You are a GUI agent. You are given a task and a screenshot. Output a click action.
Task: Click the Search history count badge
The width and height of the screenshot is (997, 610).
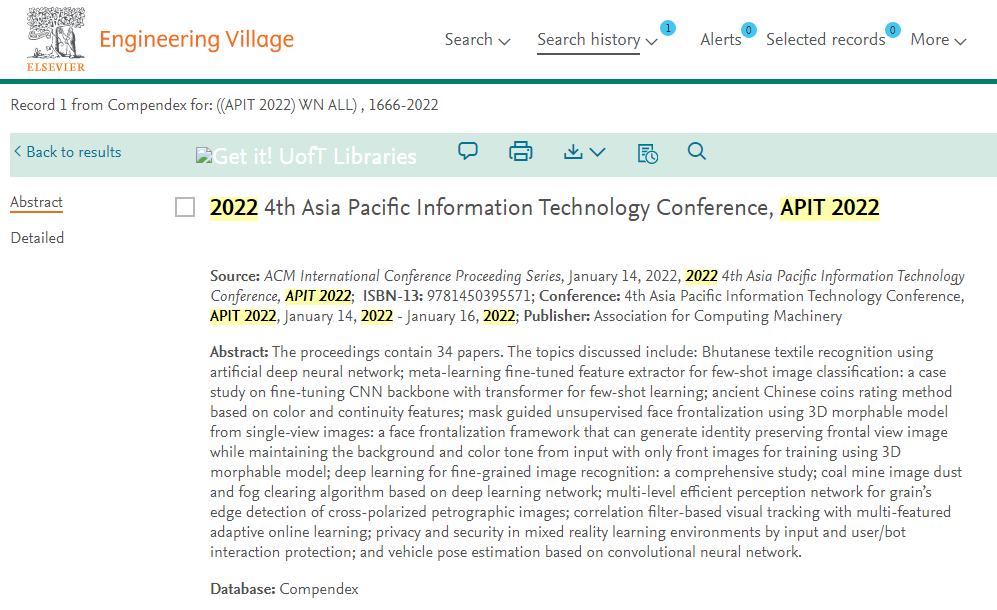667,28
